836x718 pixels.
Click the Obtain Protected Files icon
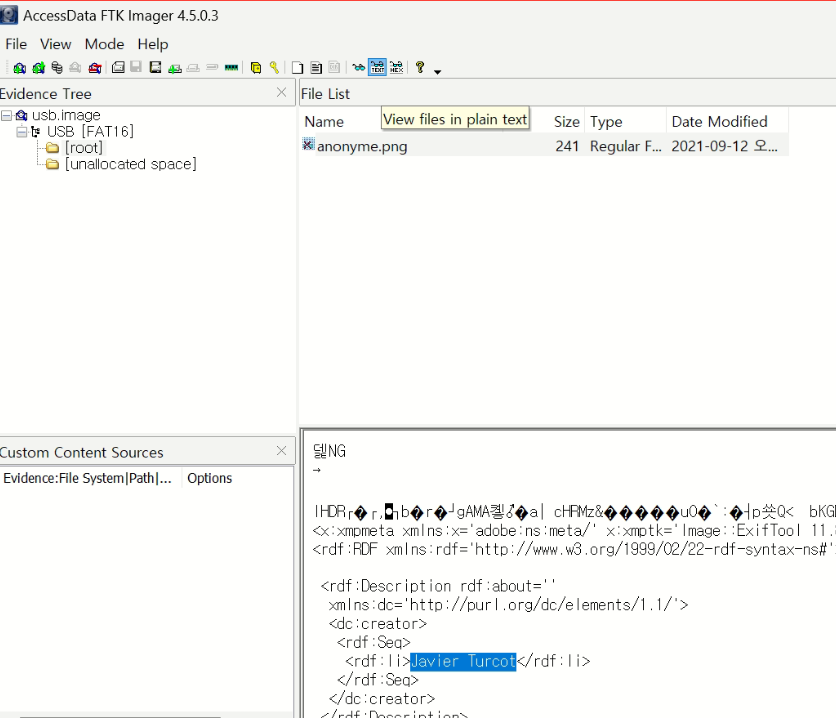256,68
